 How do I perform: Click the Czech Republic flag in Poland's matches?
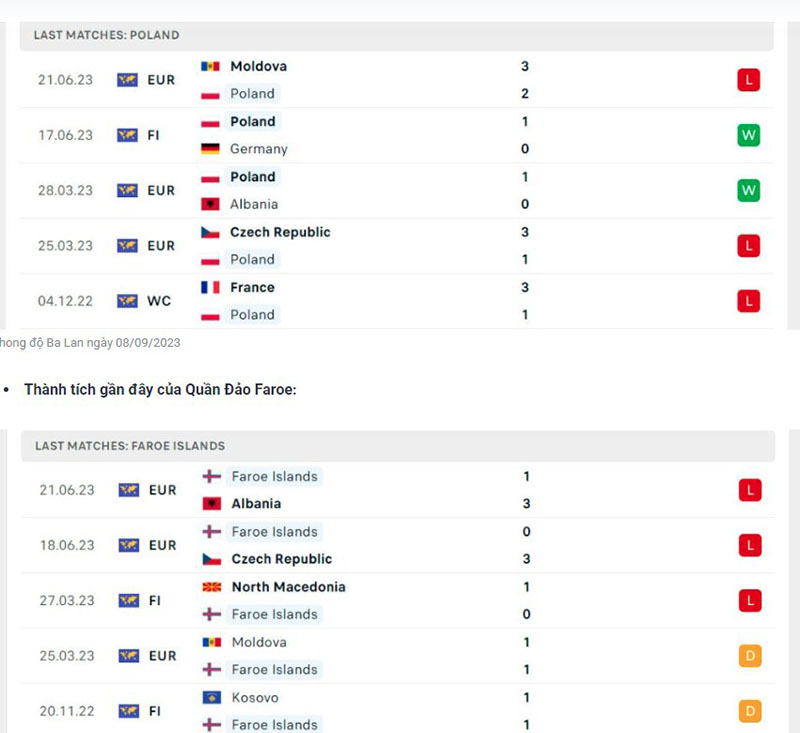coord(210,232)
